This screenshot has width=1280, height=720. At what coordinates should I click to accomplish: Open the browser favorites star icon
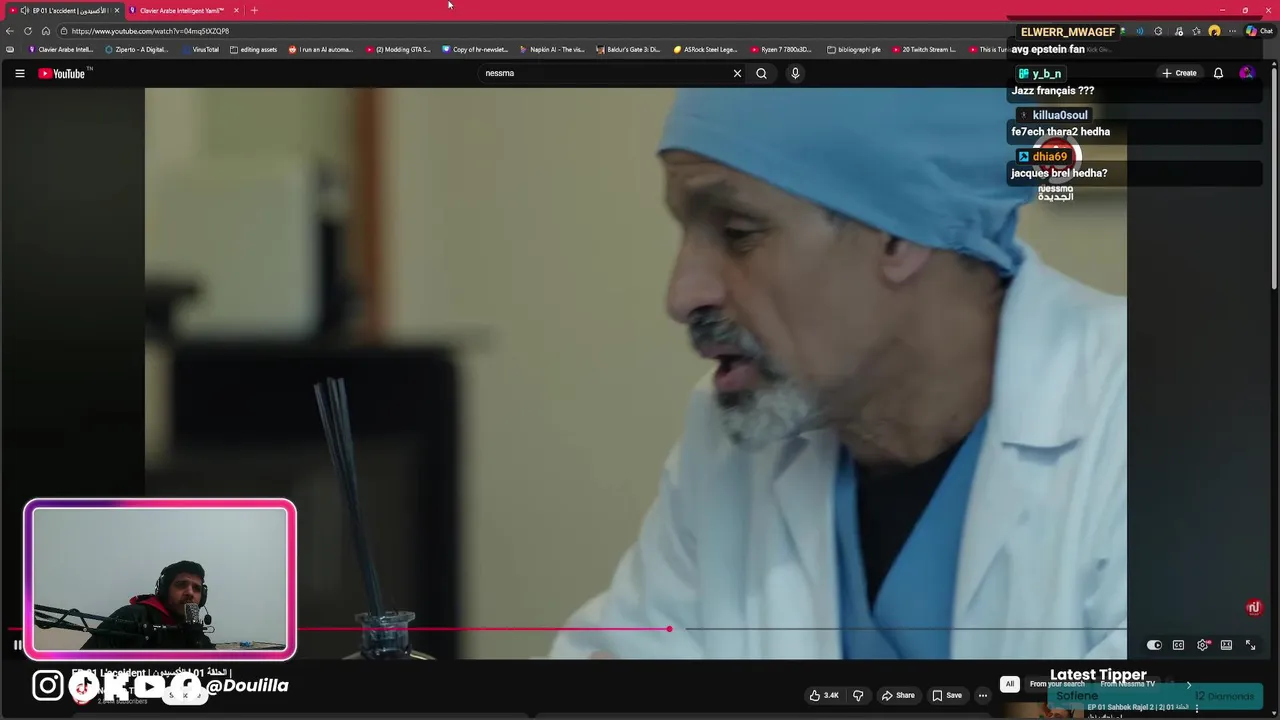click(1196, 31)
